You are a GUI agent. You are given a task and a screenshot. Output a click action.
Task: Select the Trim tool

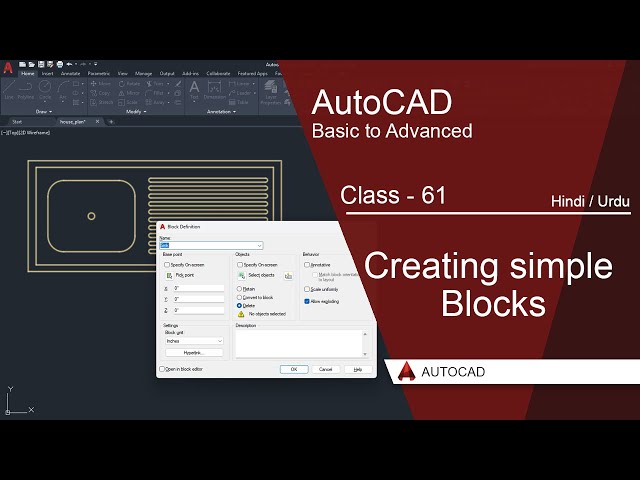pyautogui.click(x=155, y=84)
